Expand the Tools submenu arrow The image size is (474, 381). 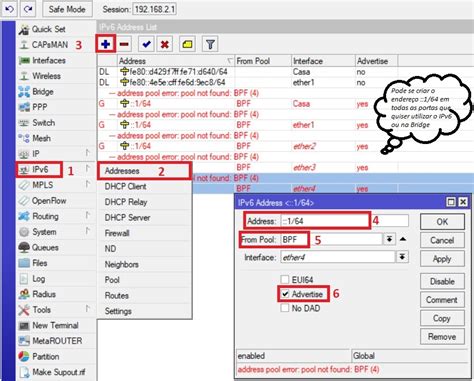[88, 309]
